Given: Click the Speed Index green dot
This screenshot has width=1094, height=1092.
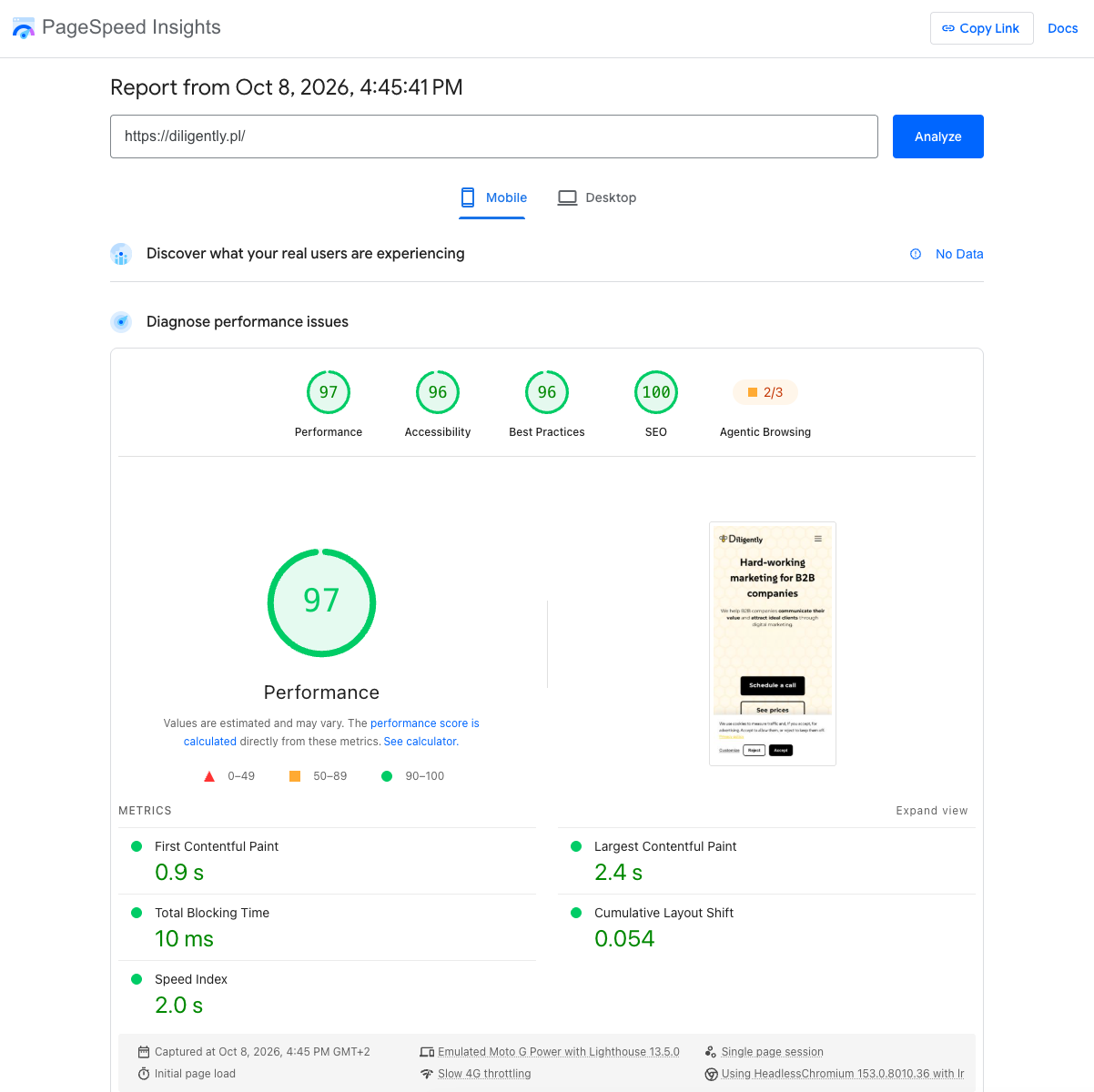Looking at the screenshot, I should pos(137,979).
